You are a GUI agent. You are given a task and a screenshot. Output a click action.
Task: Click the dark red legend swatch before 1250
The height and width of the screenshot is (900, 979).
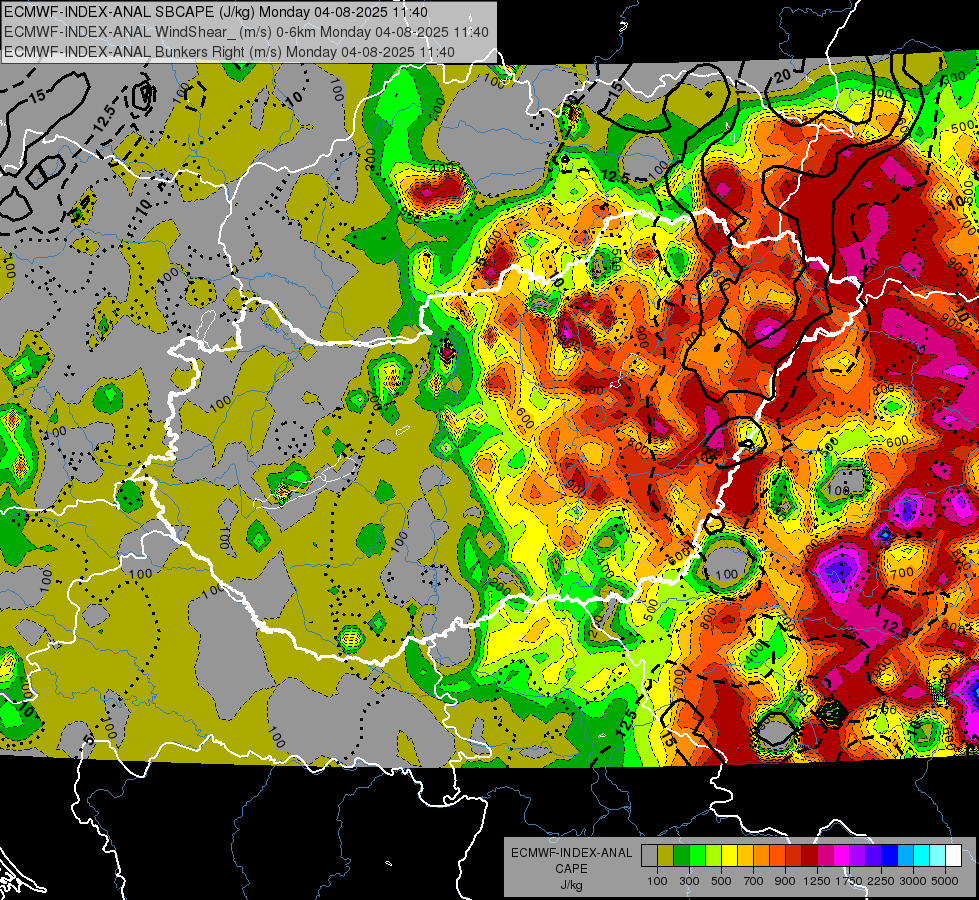[x=810, y=855]
